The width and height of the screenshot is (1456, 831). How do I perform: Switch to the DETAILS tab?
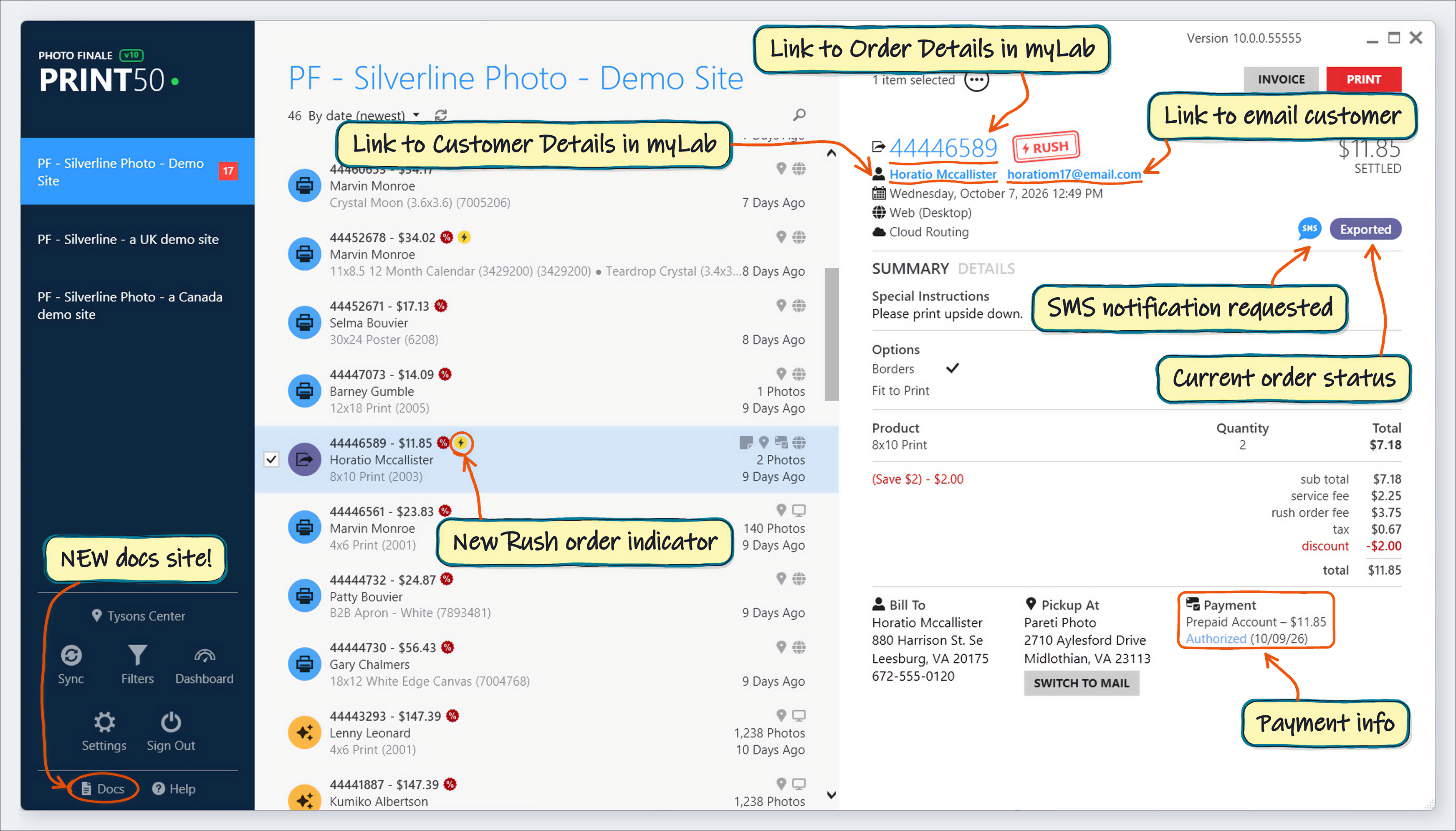(986, 269)
